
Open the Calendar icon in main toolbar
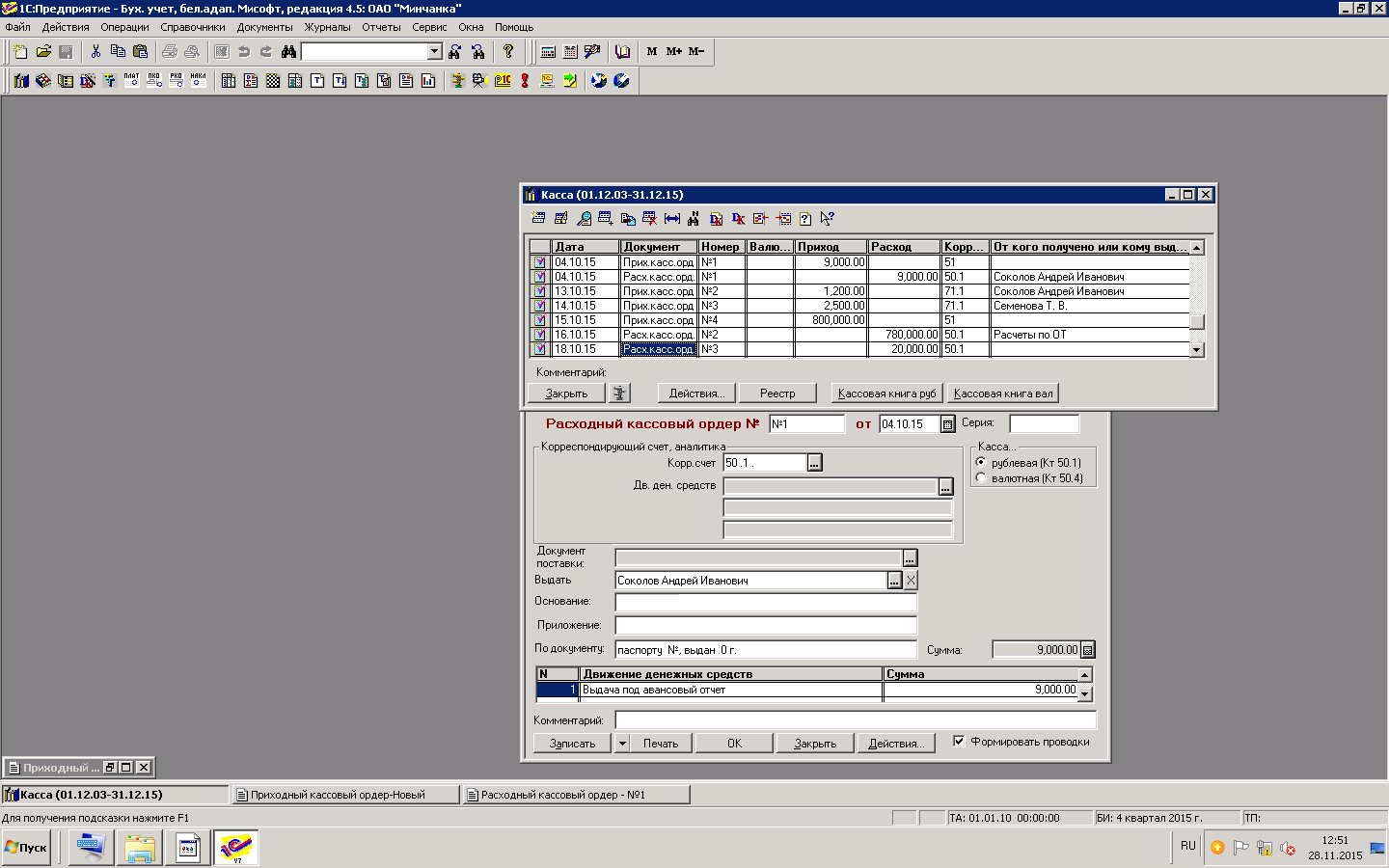pyautogui.click(x=570, y=51)
